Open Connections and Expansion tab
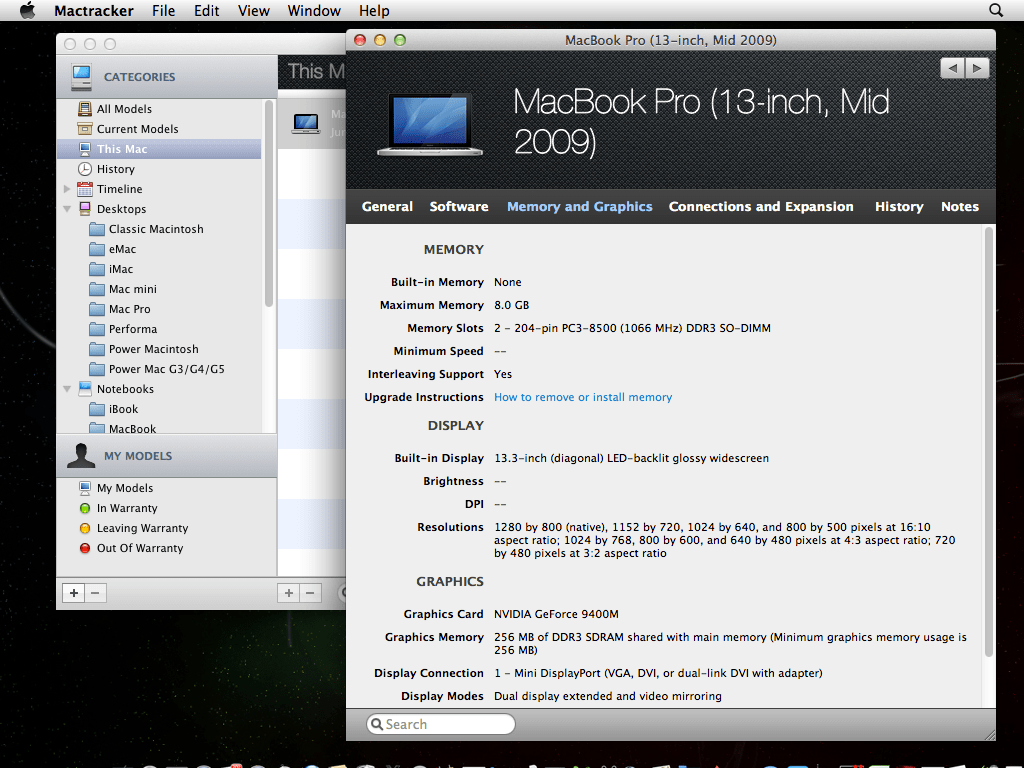 click(761, 206)
